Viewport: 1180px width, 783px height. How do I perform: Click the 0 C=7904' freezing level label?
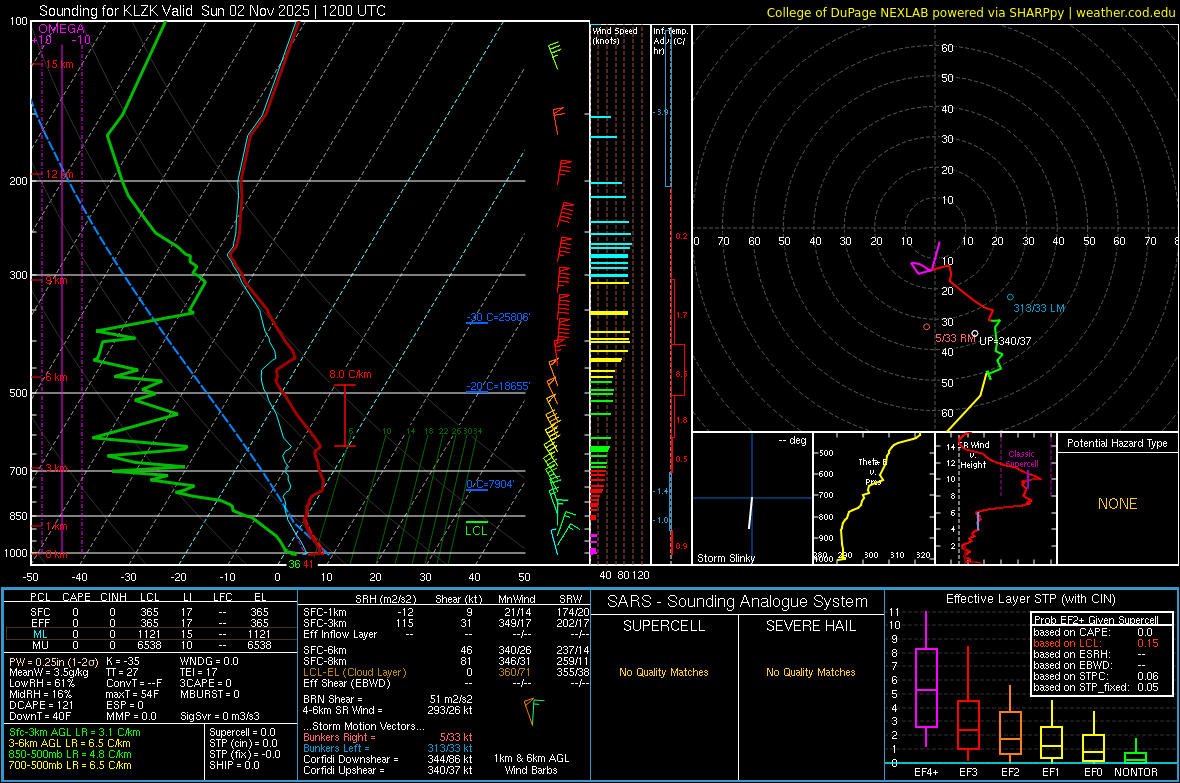coord(490,484)
